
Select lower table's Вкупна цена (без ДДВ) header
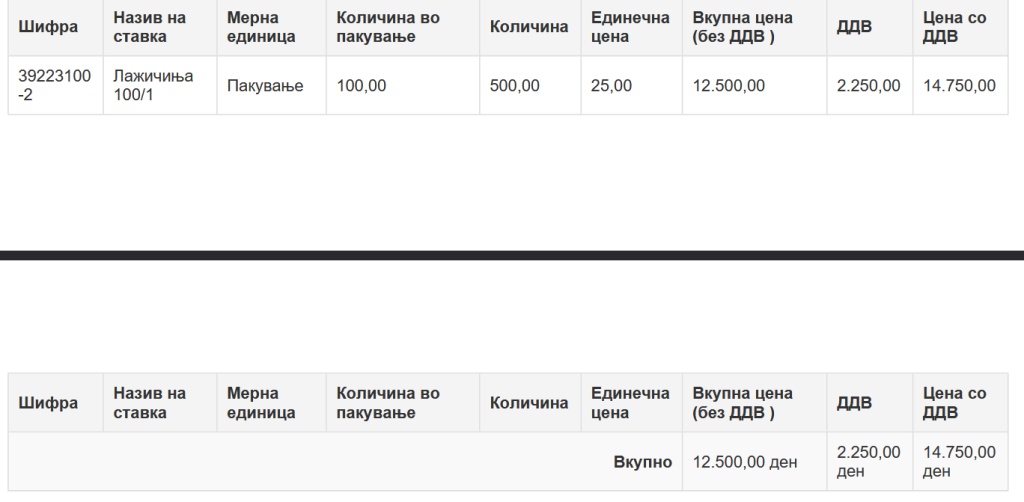pyautogui.click(x=742, y=403)
